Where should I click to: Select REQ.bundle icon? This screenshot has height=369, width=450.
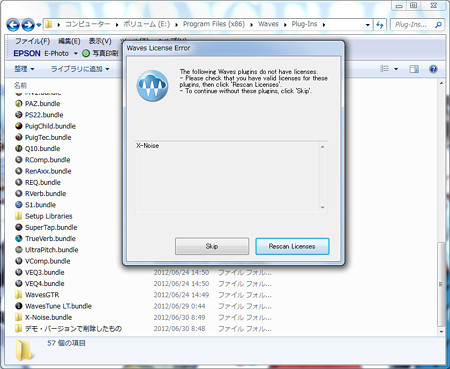point(19,182)
